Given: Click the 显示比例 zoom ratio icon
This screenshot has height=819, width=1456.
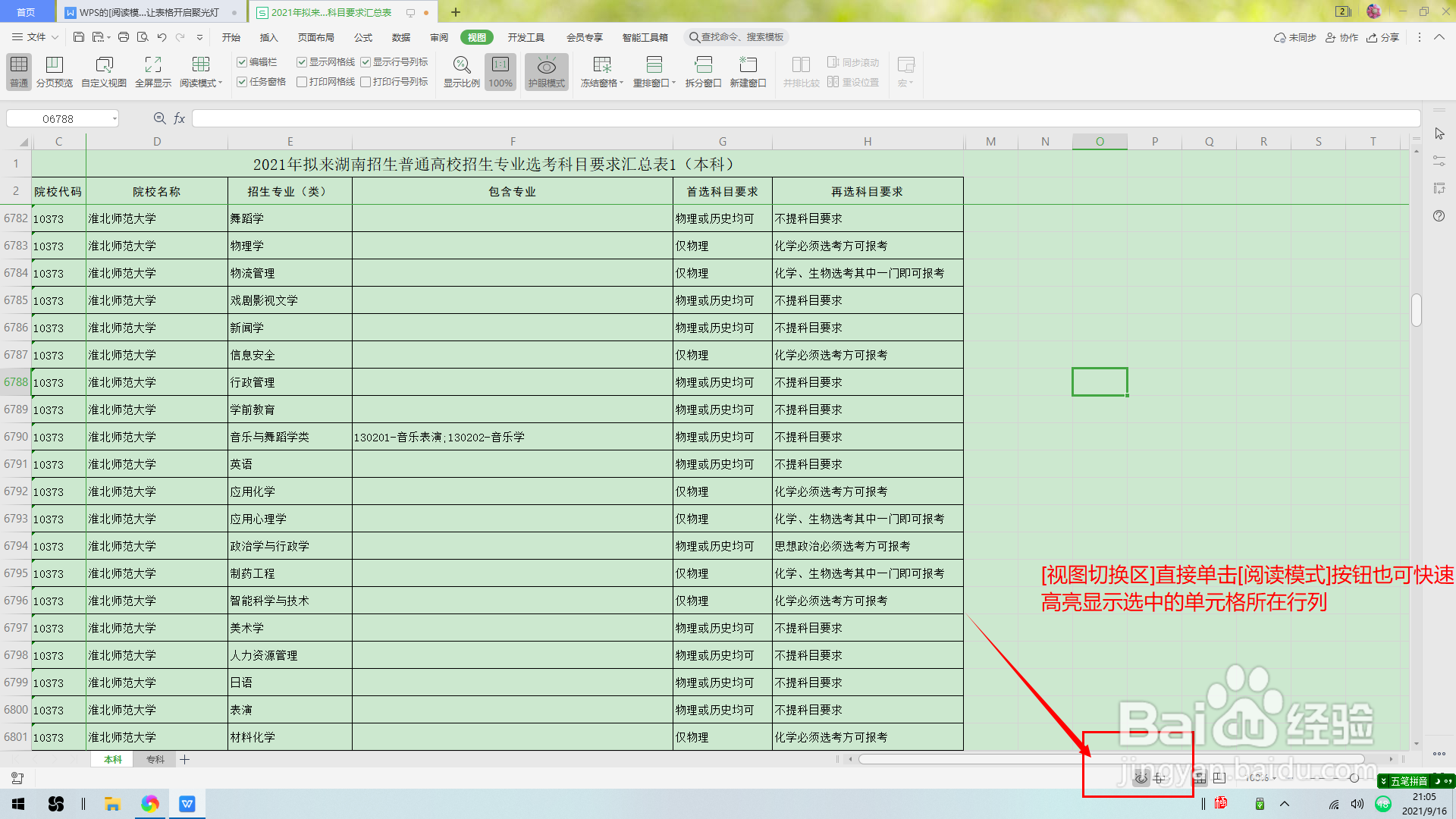Looking at the screenshot, I should click(x=461, y=65).
